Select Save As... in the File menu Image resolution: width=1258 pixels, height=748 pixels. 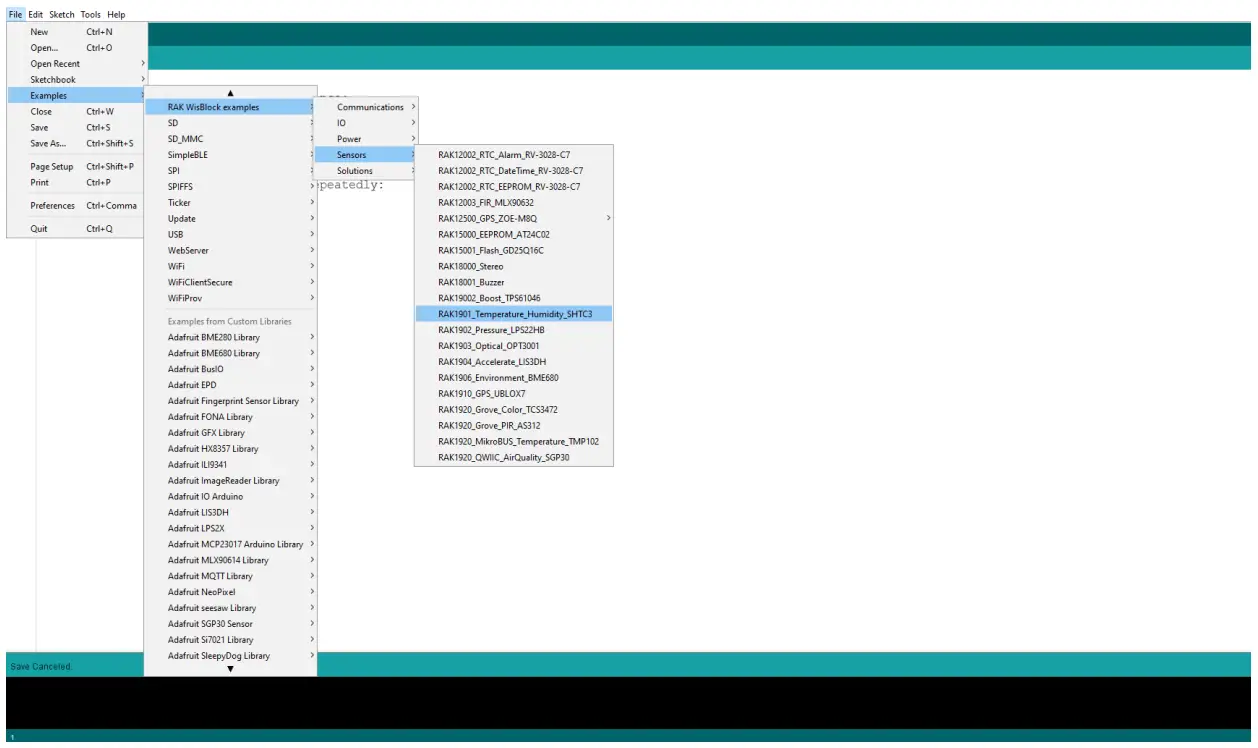[77, 144]
